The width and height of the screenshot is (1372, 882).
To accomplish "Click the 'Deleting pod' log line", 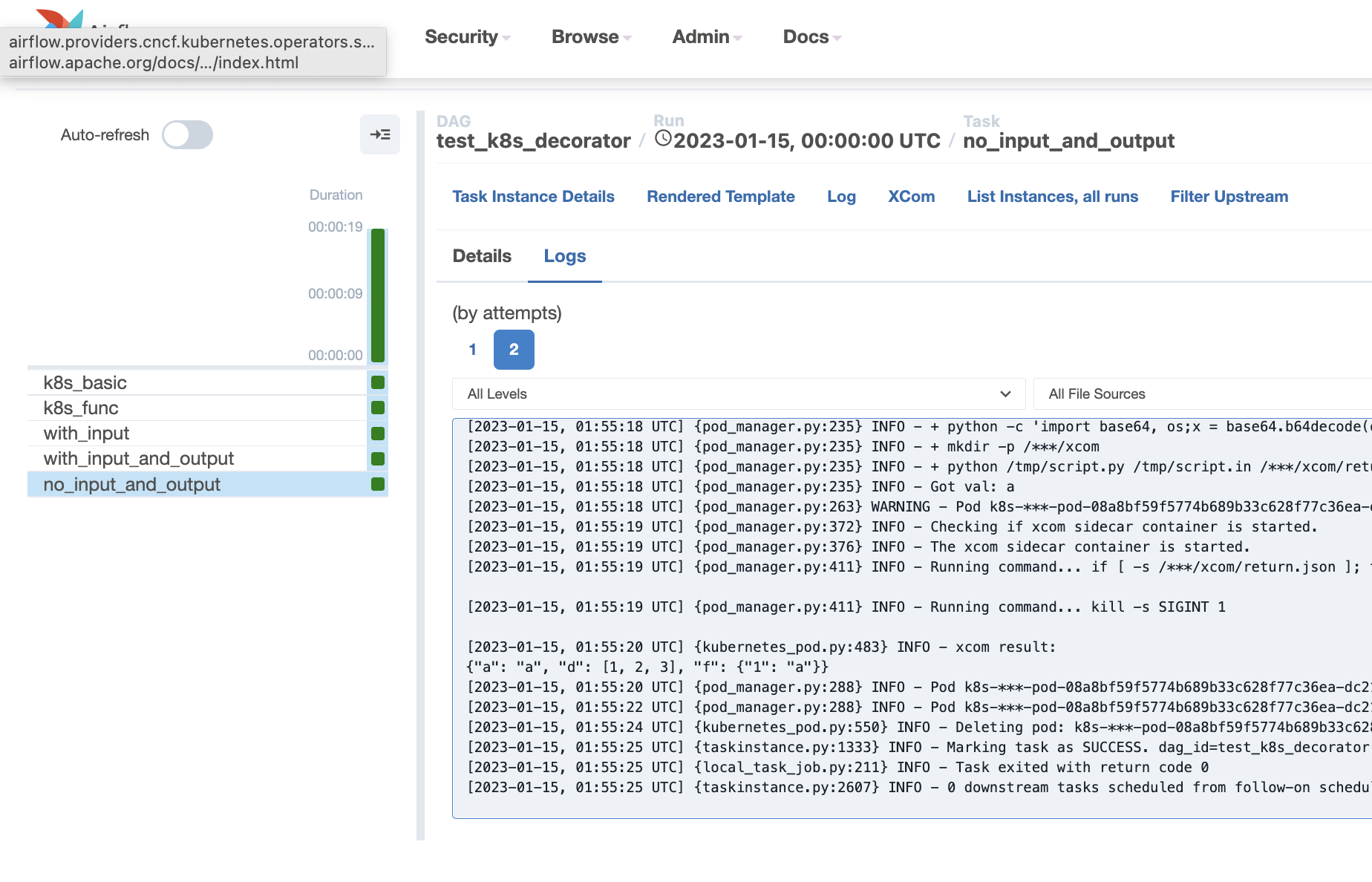I will (919, 727).
